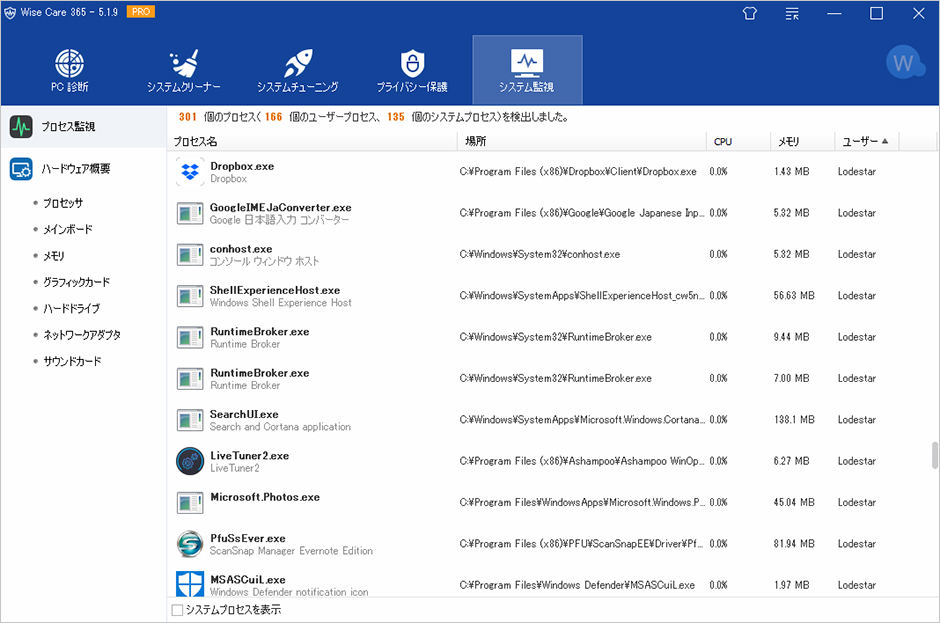Click the MSASCuiL.exe Defender shield icon
Viewport: 940px width, 623px height.
190,584
